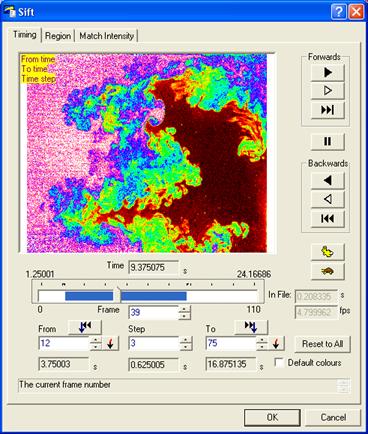Pause the playback
The width and height of the screenshot is (368, 434).
pyautogui.click(x=328, y=141)
